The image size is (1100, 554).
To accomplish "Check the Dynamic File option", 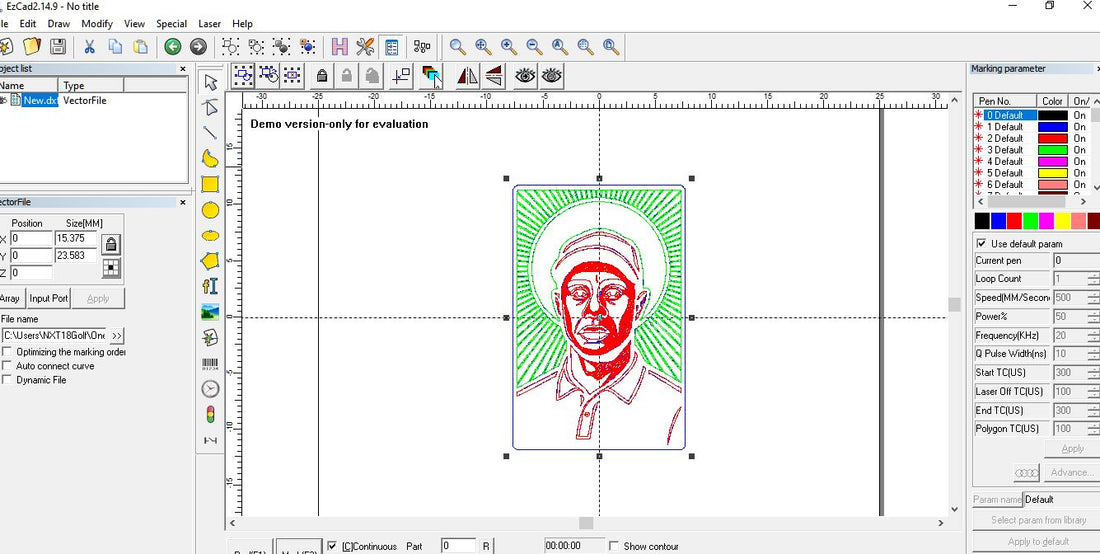I will pos(8,380).
